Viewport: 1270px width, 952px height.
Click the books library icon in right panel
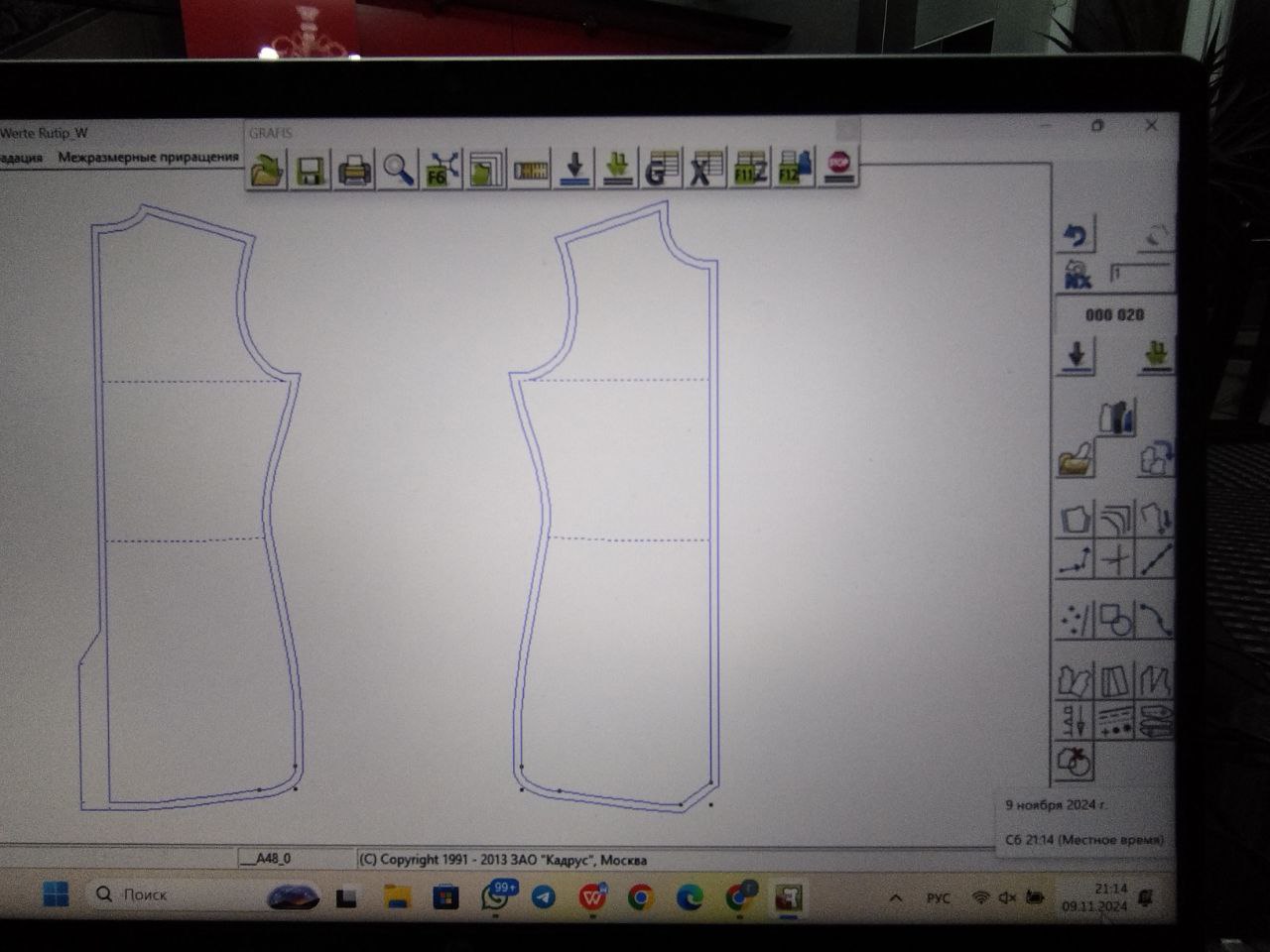click(x=1116, y=416)
